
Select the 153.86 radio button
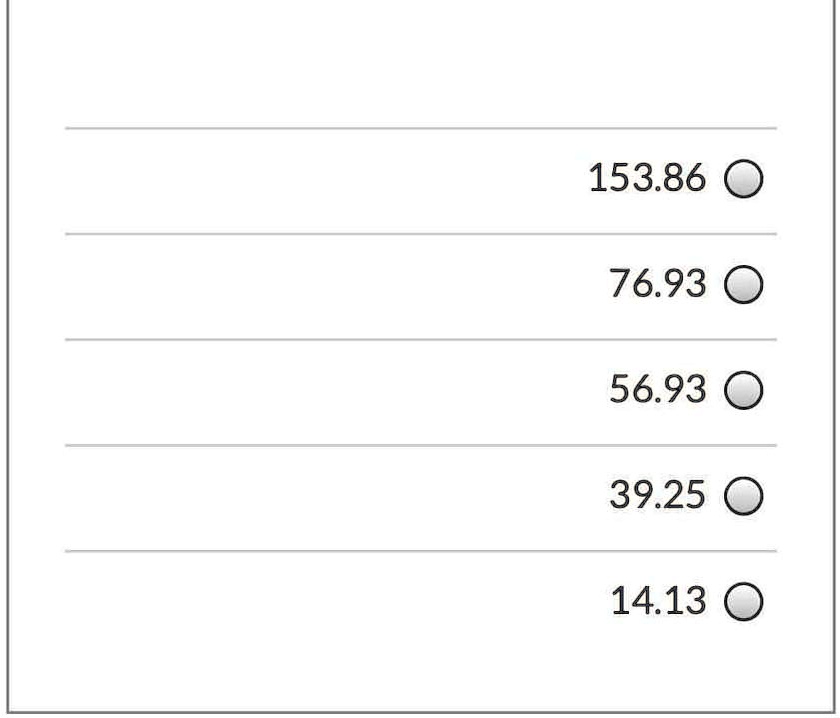[744, 179]
